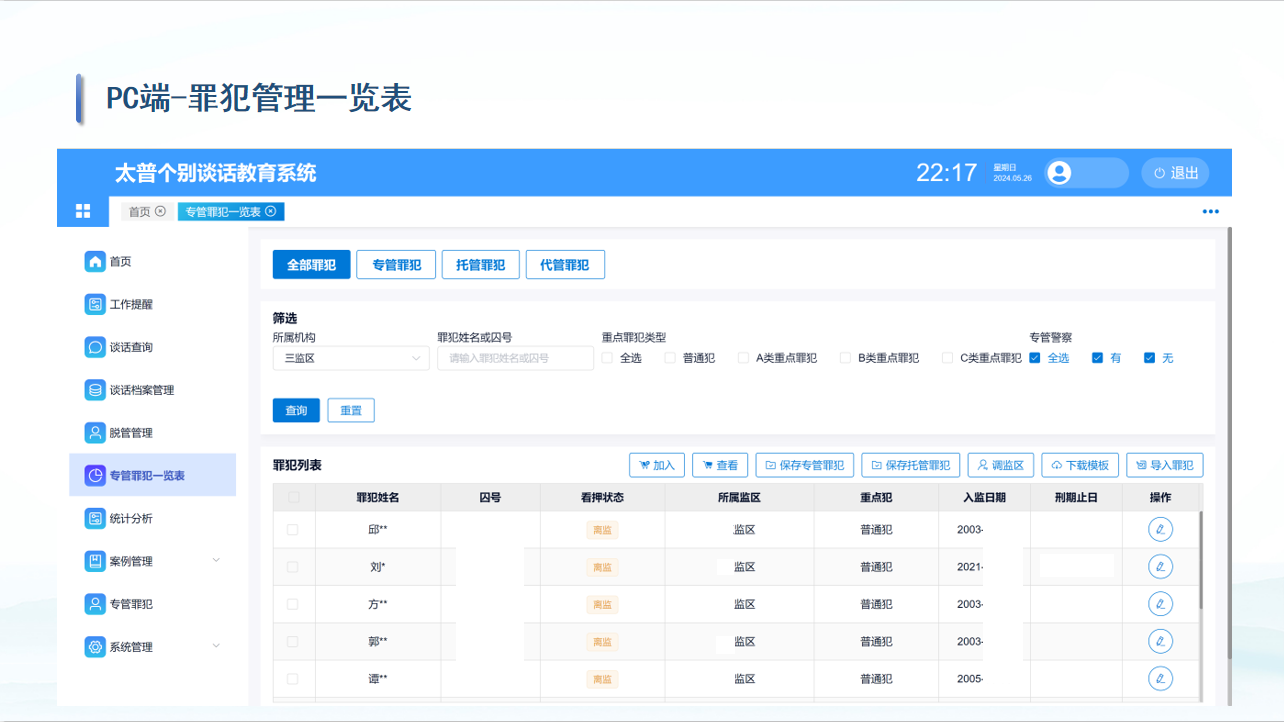Expand the 案例管理 submenu chevron
Screen dimensions: 1284x722
(x=216, y=561)
